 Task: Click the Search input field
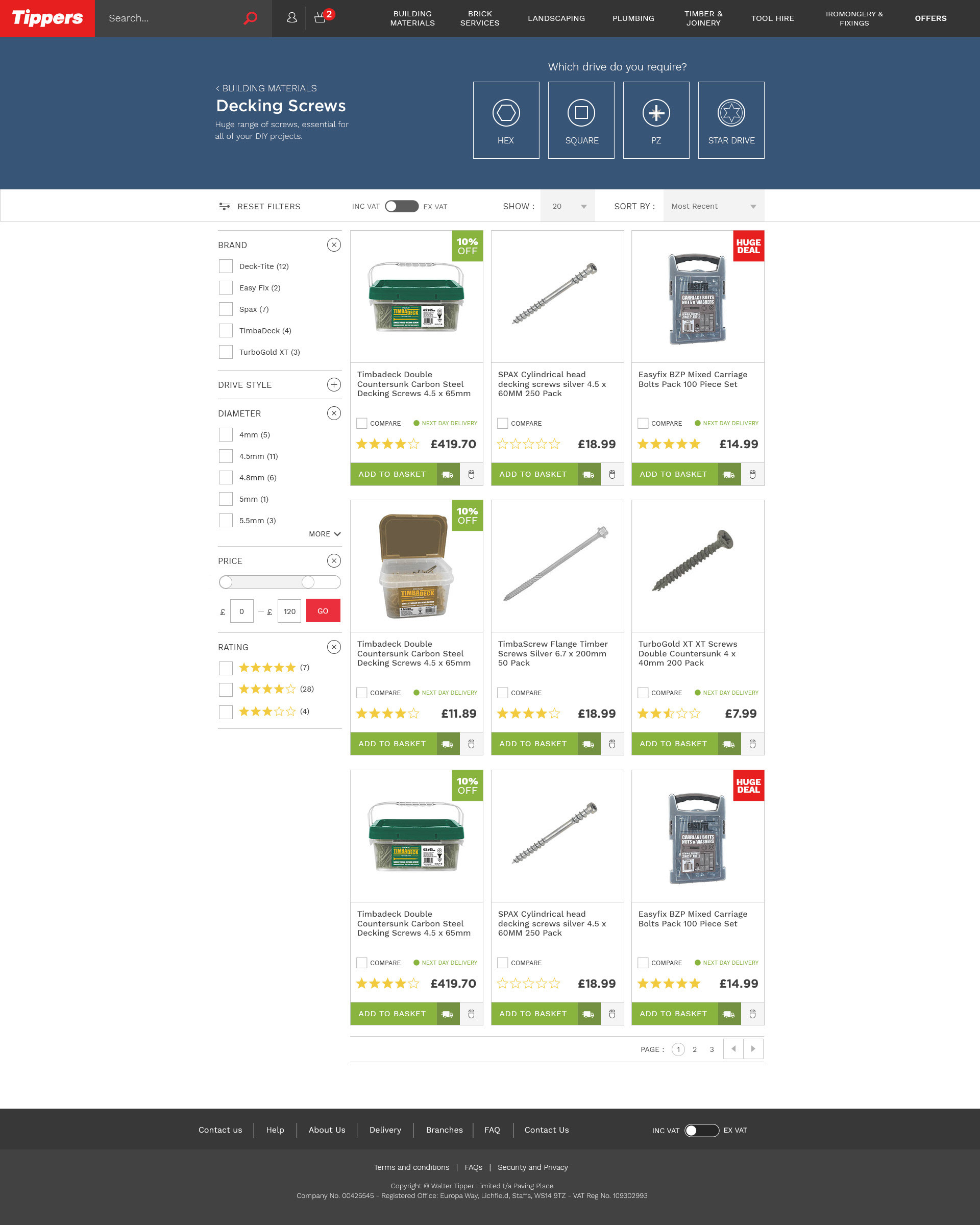pos(170,18)
